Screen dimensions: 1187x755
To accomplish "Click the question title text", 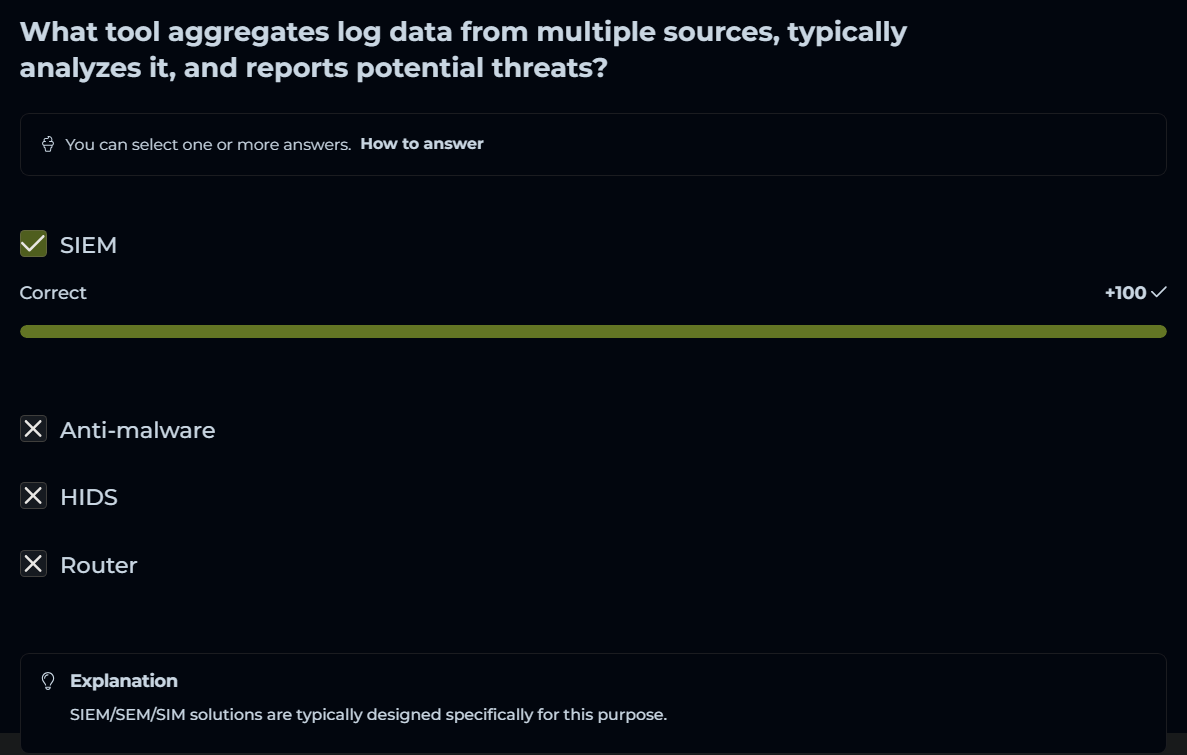I will tap(463, 50).
